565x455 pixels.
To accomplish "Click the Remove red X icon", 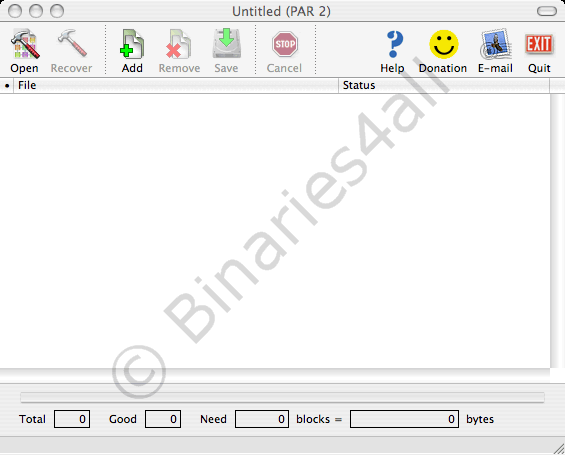I will pyautogui.click(x=179, y=44).
